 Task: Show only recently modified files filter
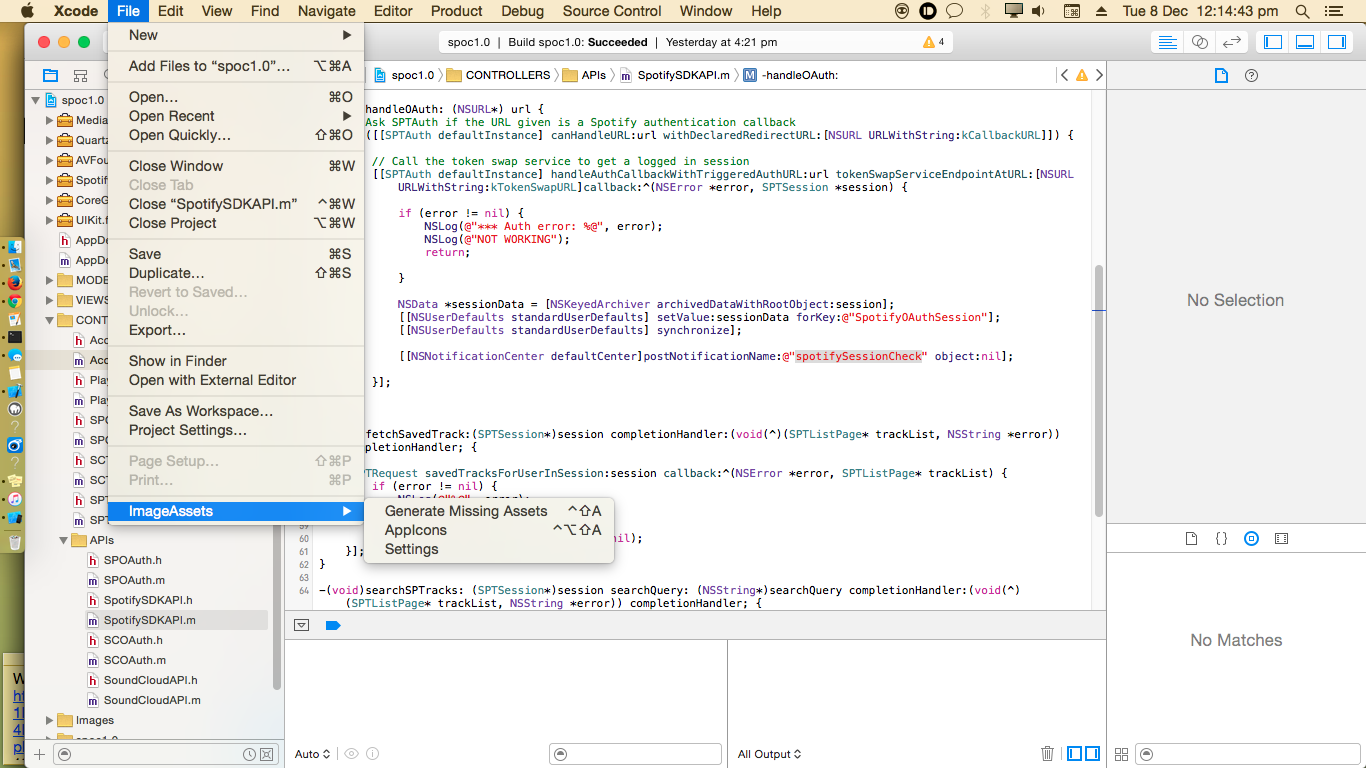[x=249, y=754]
